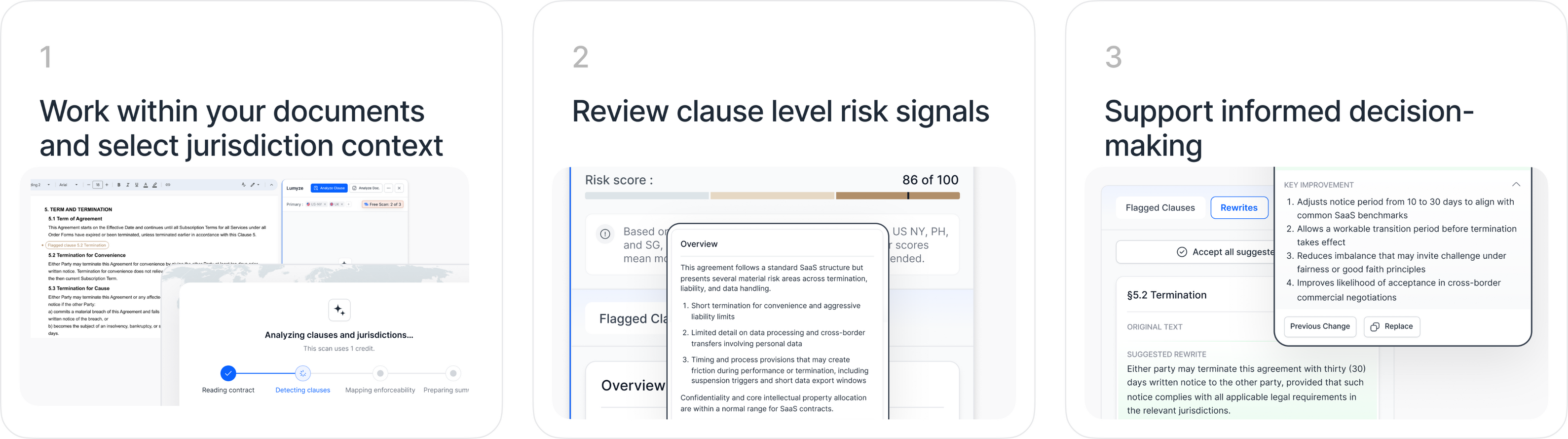
Task: Click the sparkle icon above Analyzing clauses
Action: [339, 310]
